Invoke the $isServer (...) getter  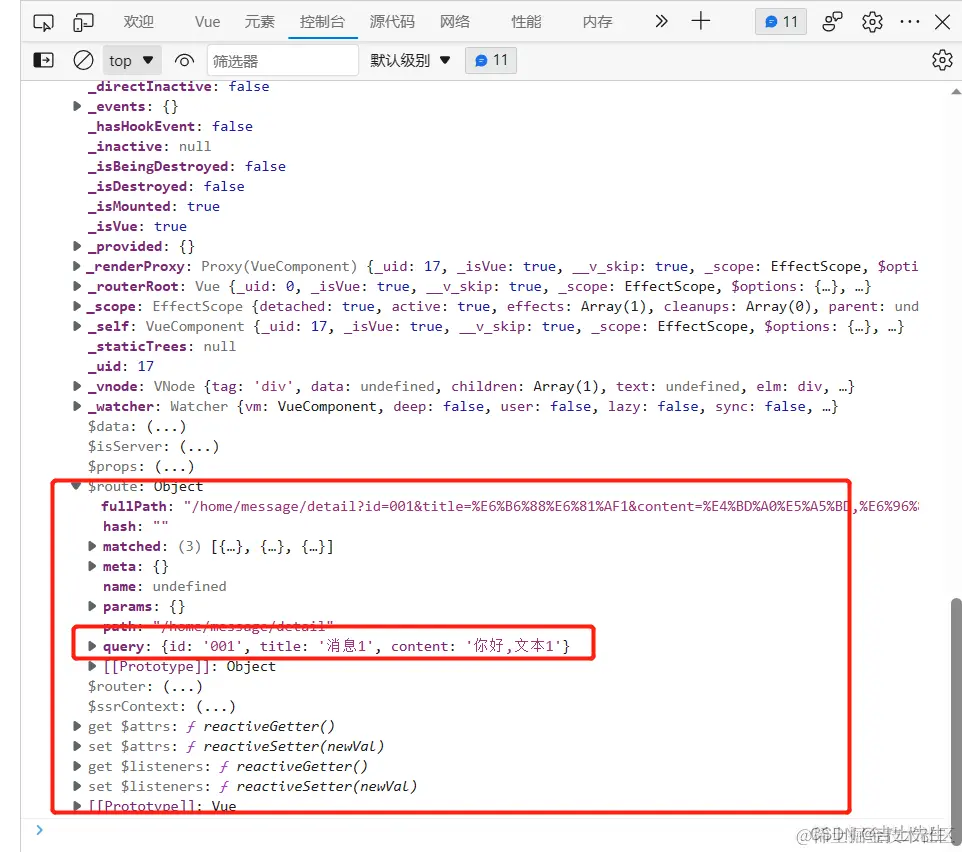[199, 447]
